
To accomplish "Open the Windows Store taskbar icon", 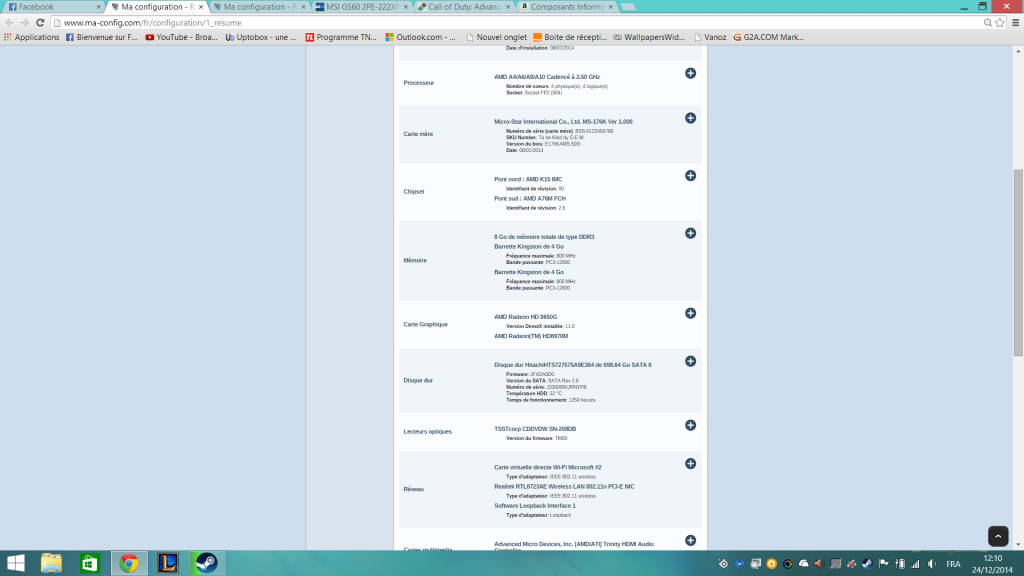I will [x=89, y=563].
